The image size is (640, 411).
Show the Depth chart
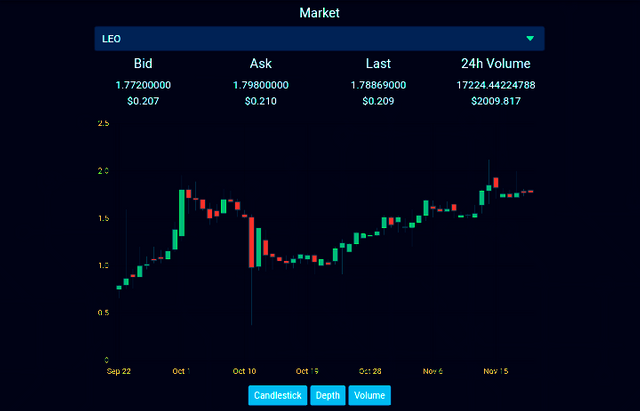328,395
